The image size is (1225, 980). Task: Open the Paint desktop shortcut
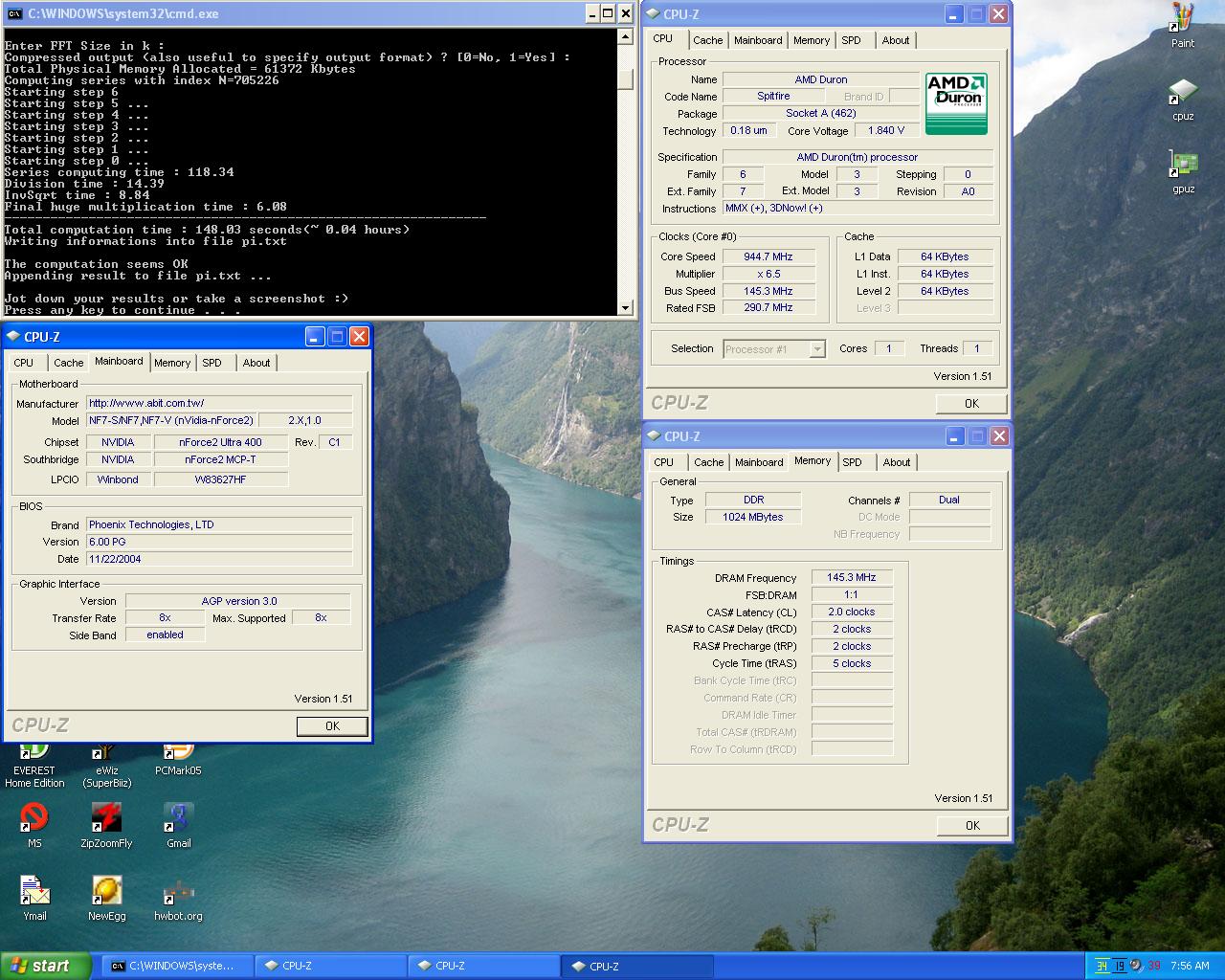pyautogui.click(x=1183, y=26)
